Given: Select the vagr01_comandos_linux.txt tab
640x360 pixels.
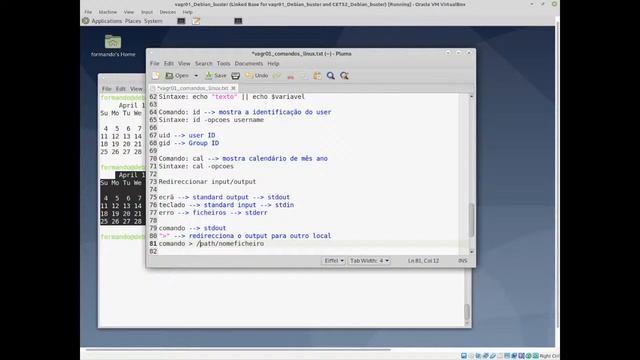Looking at the screenshot, I should click(192, 88).
